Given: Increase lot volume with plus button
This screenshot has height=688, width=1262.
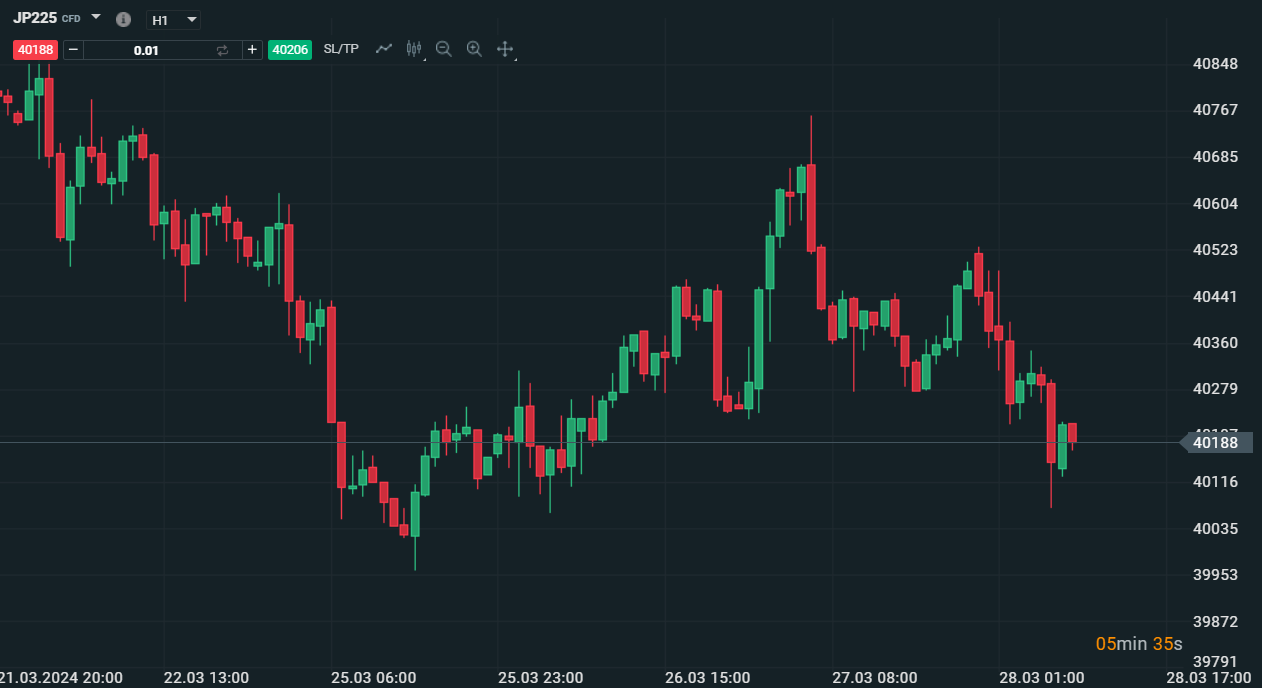Looking at the screenshot, I should pos(252,49).
